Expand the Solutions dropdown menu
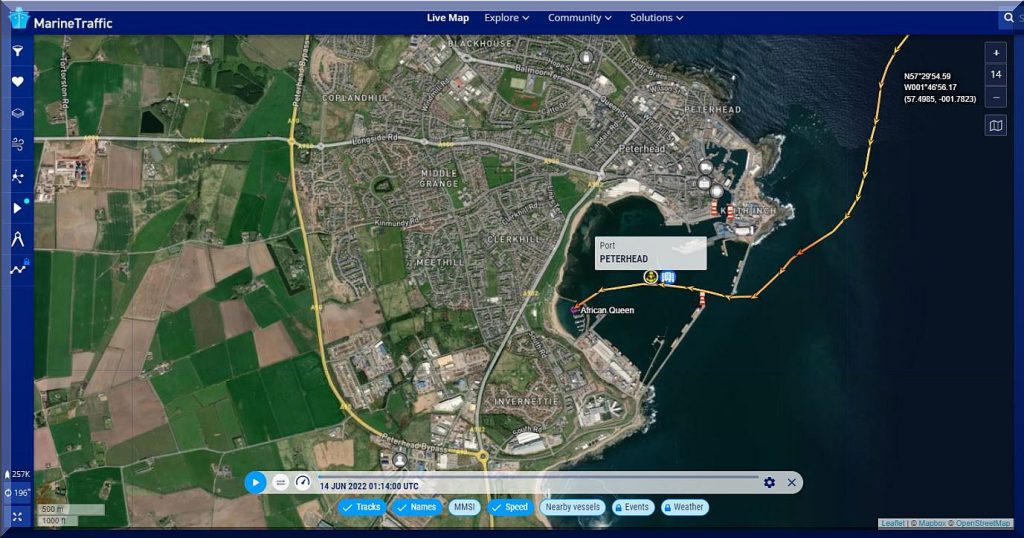This screenshot has height=538, width=1024. pyautogui.click(x=656, y=18)
